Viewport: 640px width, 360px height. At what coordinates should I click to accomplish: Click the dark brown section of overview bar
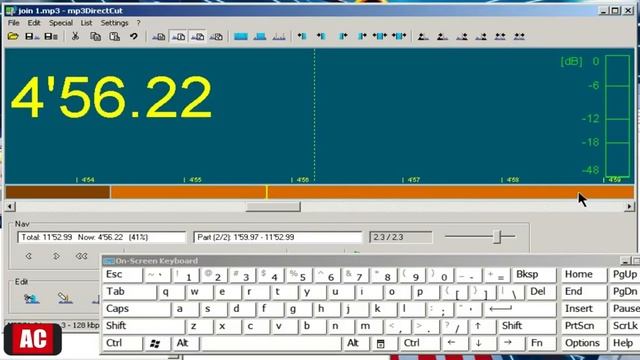(x=58, y=192)
